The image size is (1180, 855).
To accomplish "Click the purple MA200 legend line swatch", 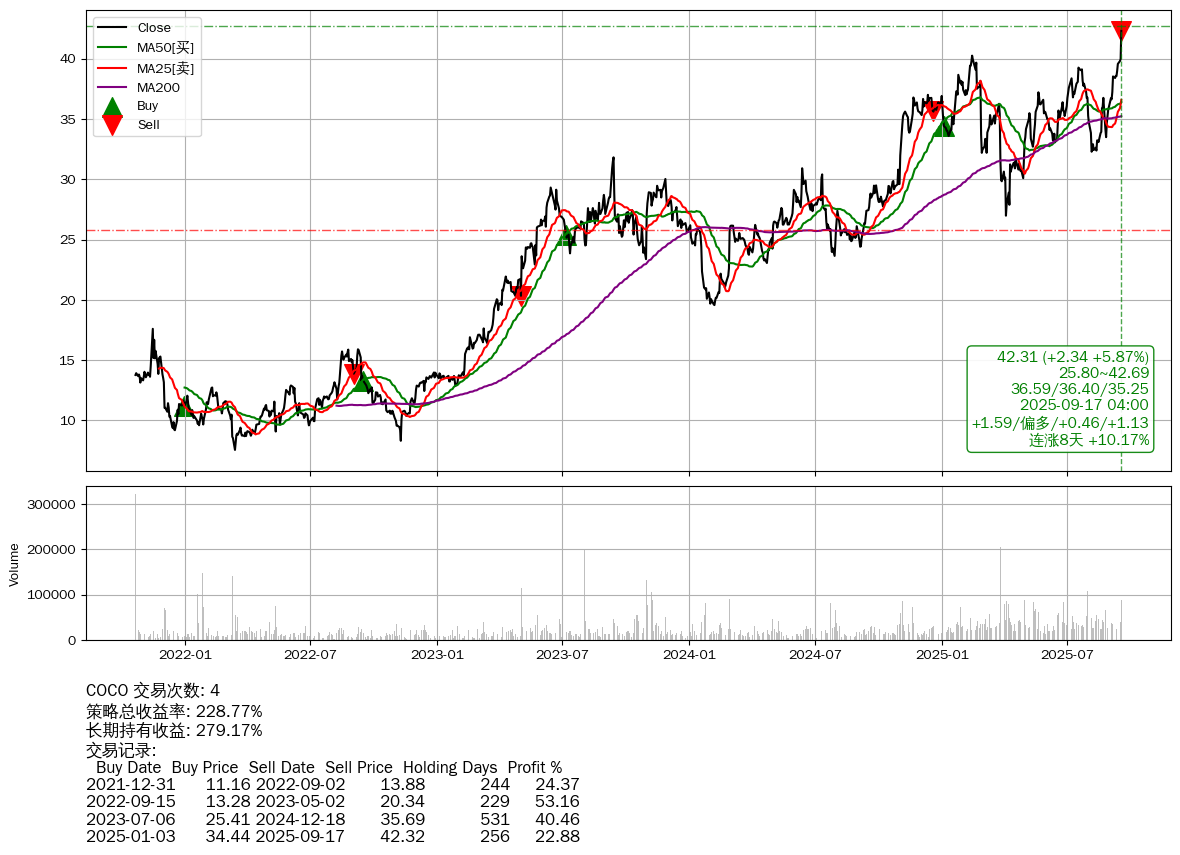I will pos(113,87).
